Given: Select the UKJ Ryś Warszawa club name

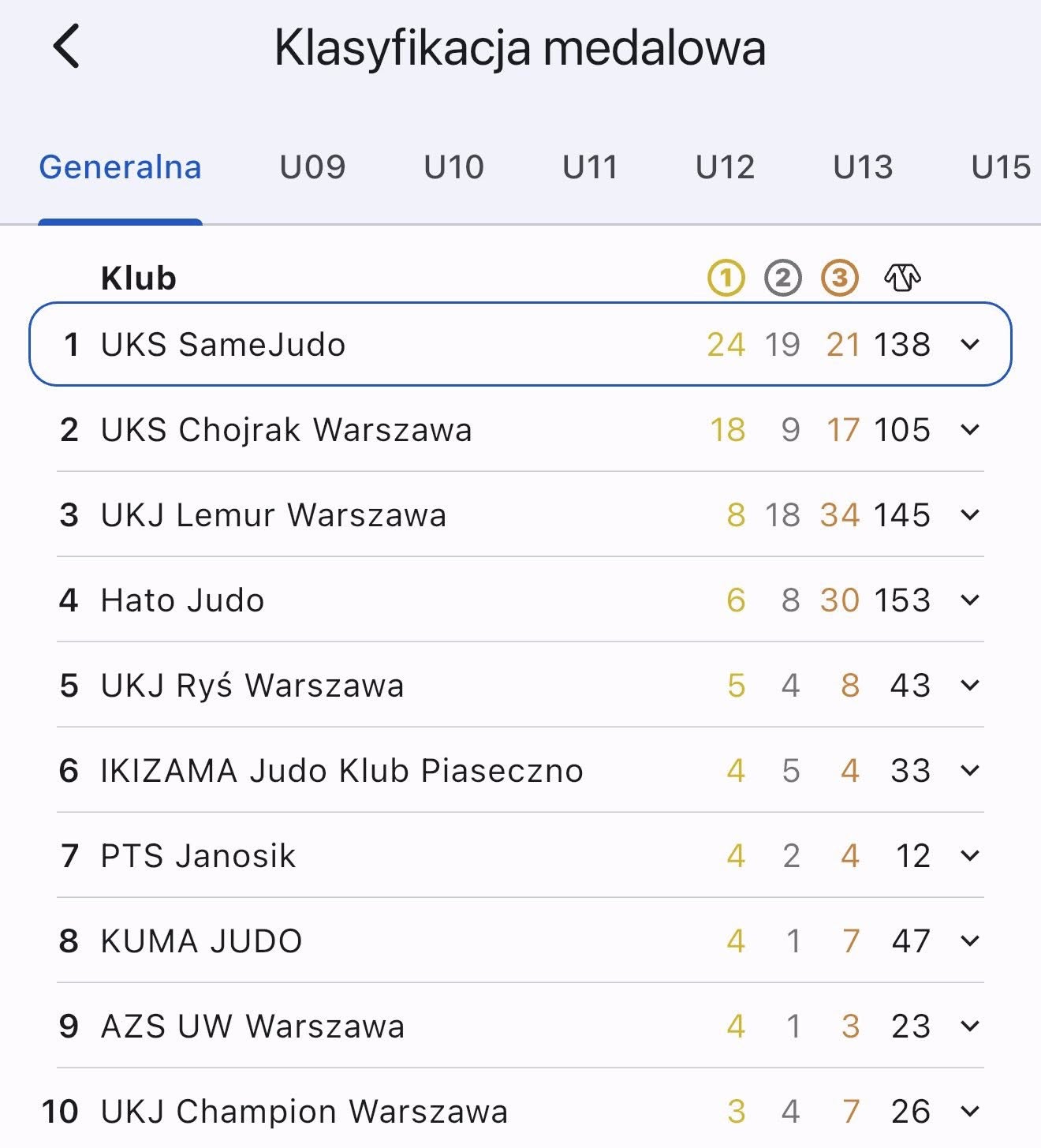Looking at the screenshot, I should click(x=252, y=686).
